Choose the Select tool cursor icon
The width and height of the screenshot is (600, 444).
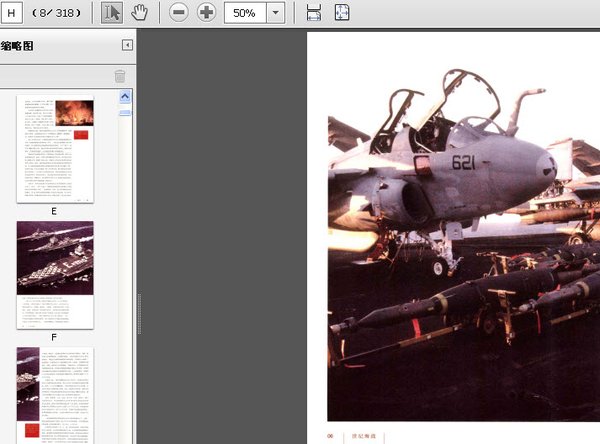click(112, 13)
